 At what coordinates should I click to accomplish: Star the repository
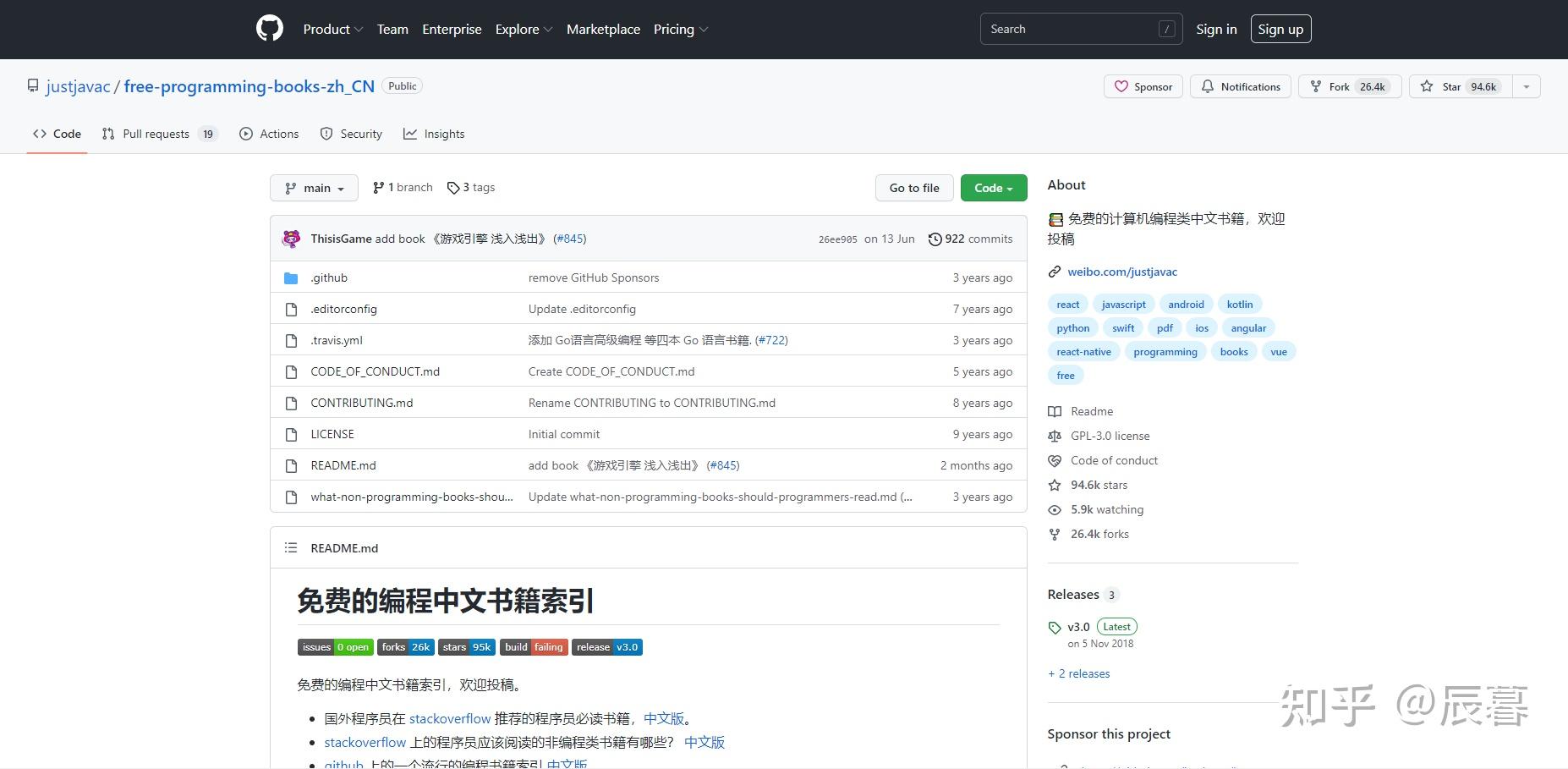click(1458, 86)
